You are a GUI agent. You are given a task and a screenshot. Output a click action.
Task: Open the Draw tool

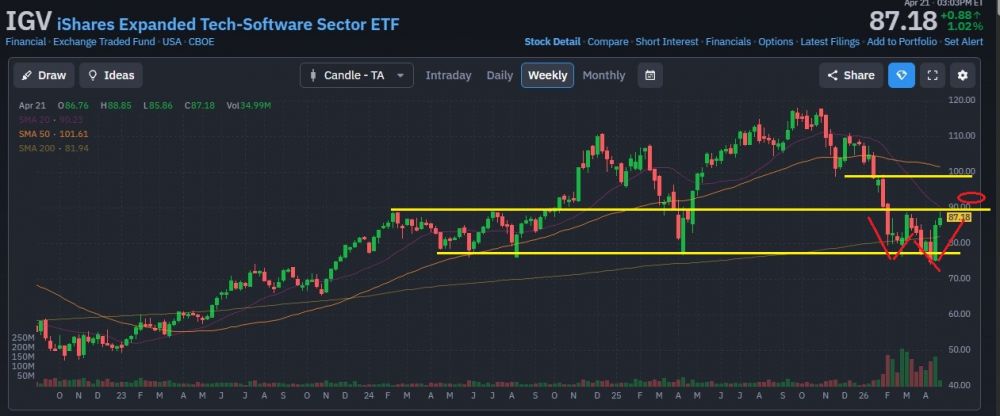(44, 75)
